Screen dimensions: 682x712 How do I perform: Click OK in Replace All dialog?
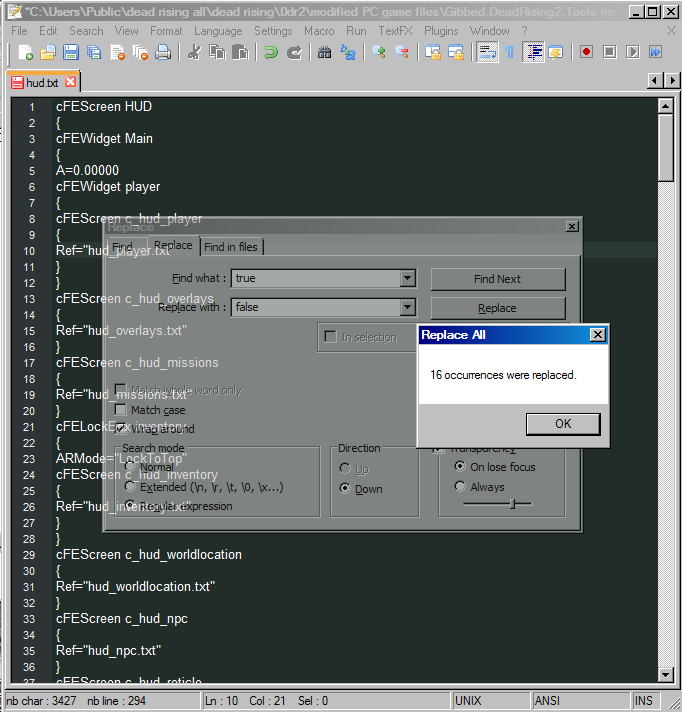coord(563,424)
